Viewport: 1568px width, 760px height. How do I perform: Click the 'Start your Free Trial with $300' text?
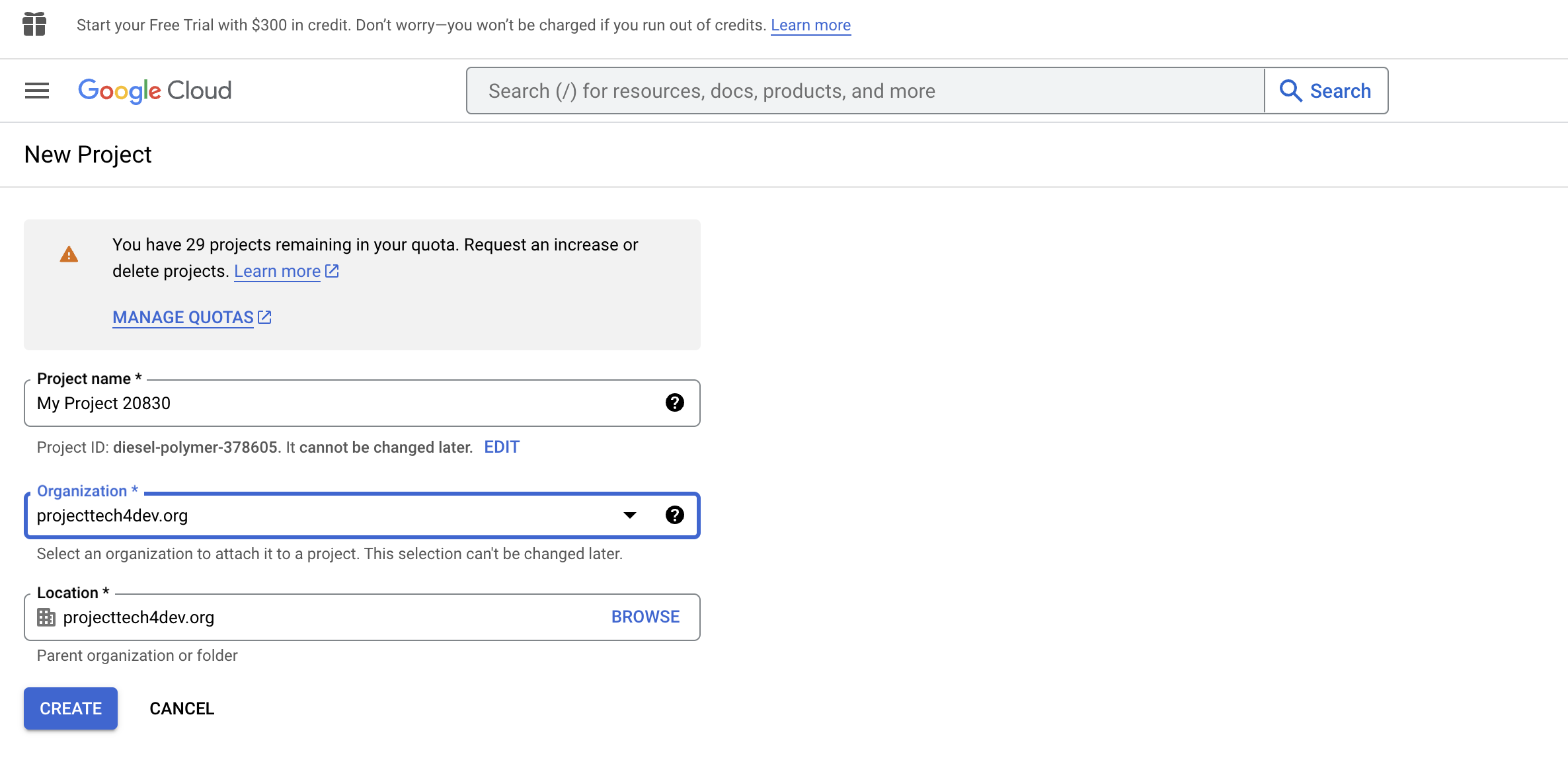(x=421, y=25)
